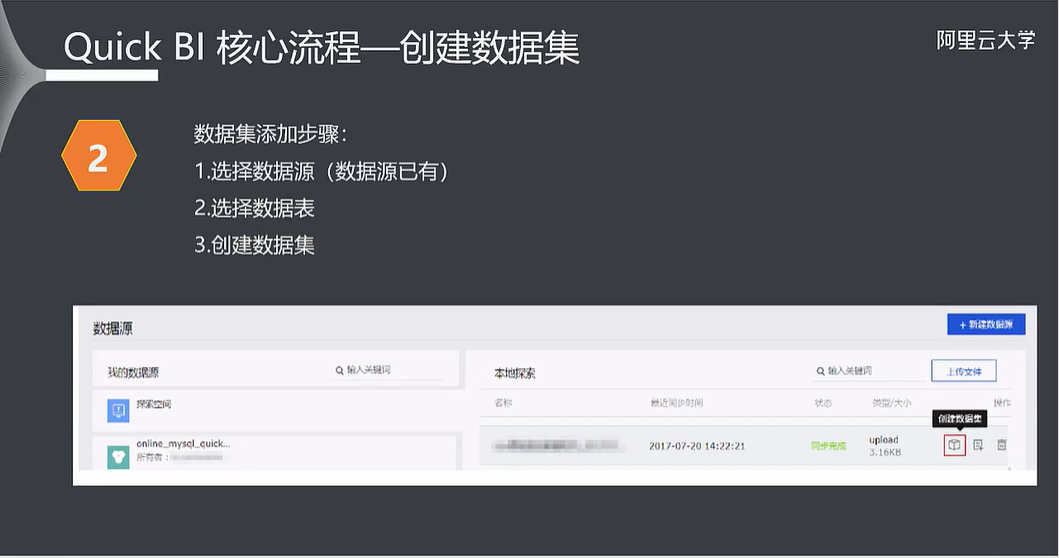Click the 数据源 page heading

click(113, 329)
